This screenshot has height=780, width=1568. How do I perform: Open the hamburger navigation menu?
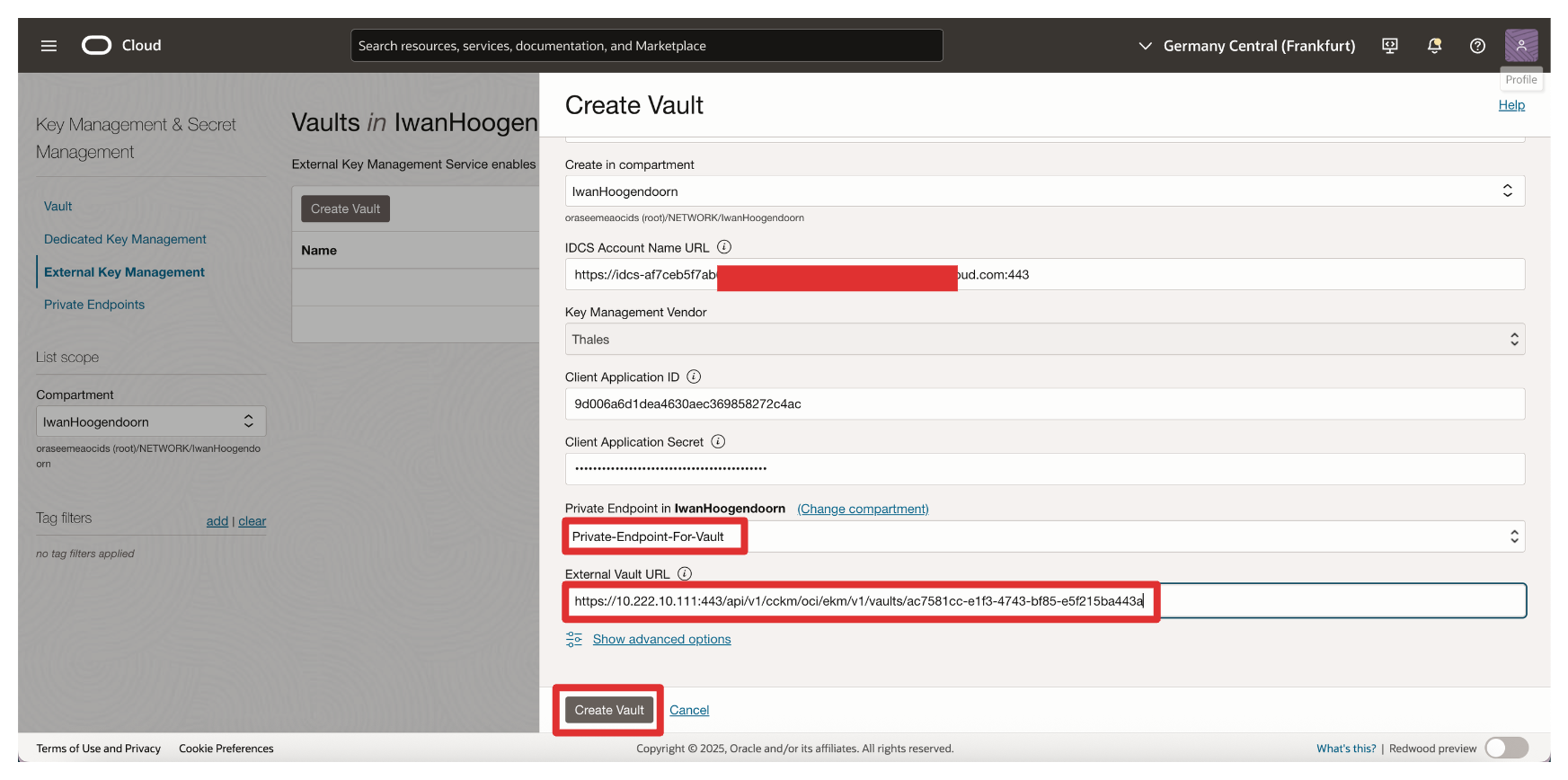click(x=49, y=46)
